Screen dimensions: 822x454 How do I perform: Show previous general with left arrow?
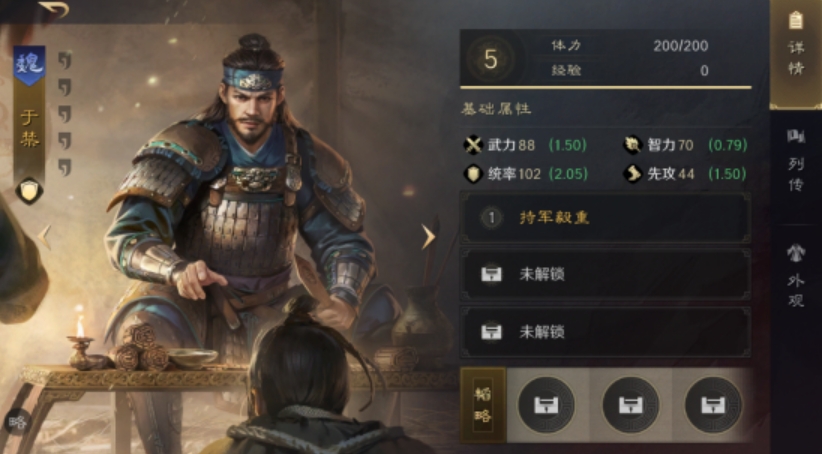pyautogui.click(x=45, y=237)
